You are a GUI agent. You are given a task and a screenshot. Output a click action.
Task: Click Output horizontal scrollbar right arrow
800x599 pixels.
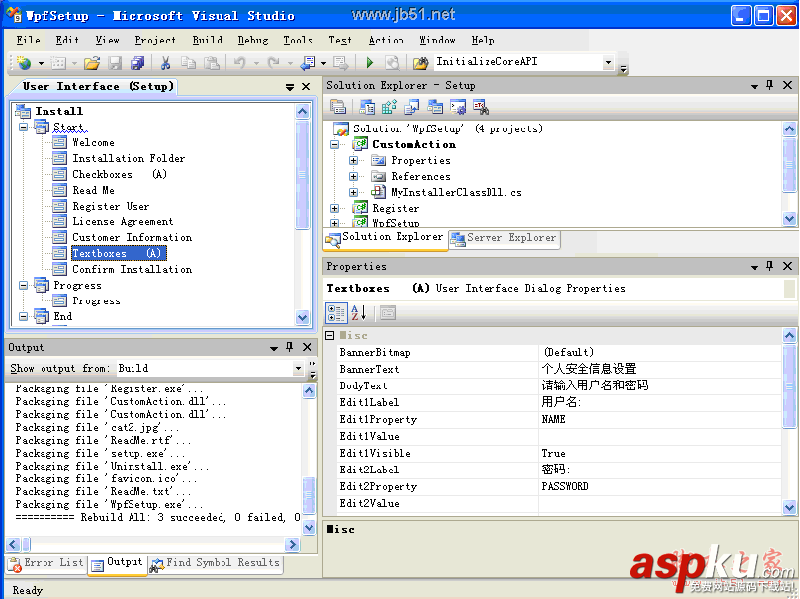click(292, 544)
